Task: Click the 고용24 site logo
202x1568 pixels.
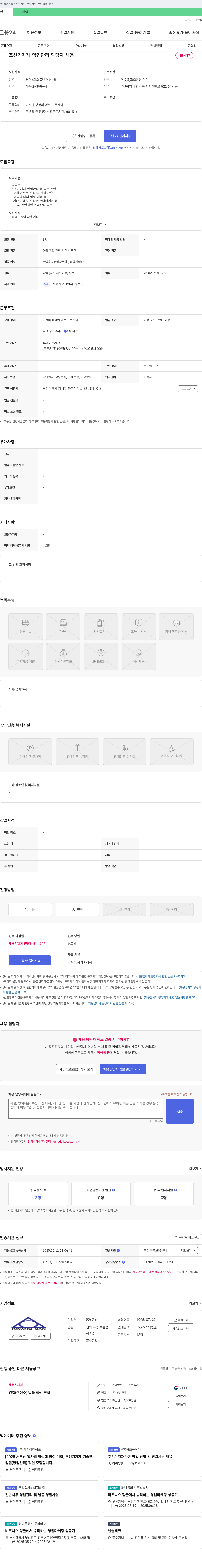Action: coord(8,32)
